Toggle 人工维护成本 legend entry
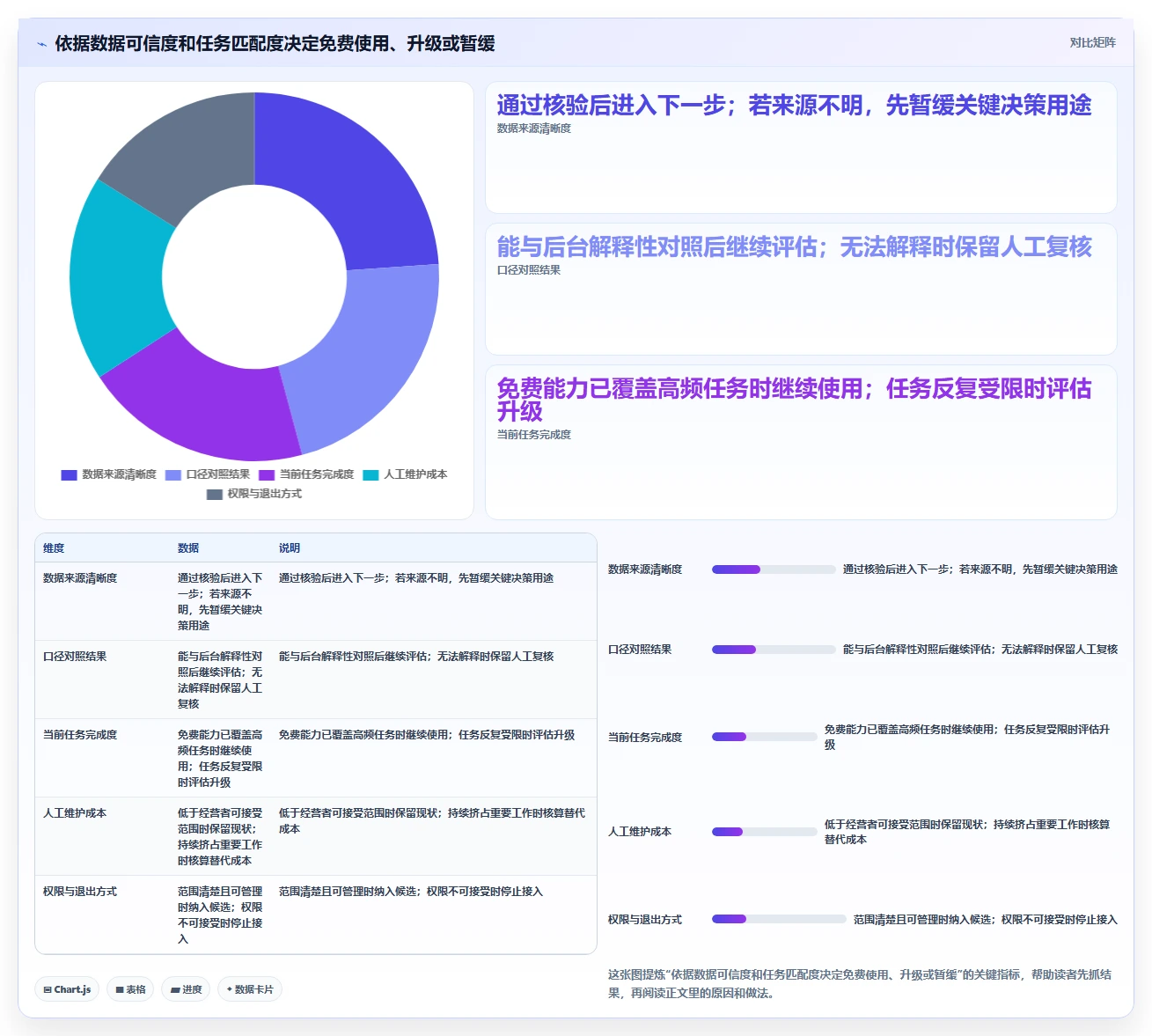This screenshot has height=1036, width=1152. 405,474
